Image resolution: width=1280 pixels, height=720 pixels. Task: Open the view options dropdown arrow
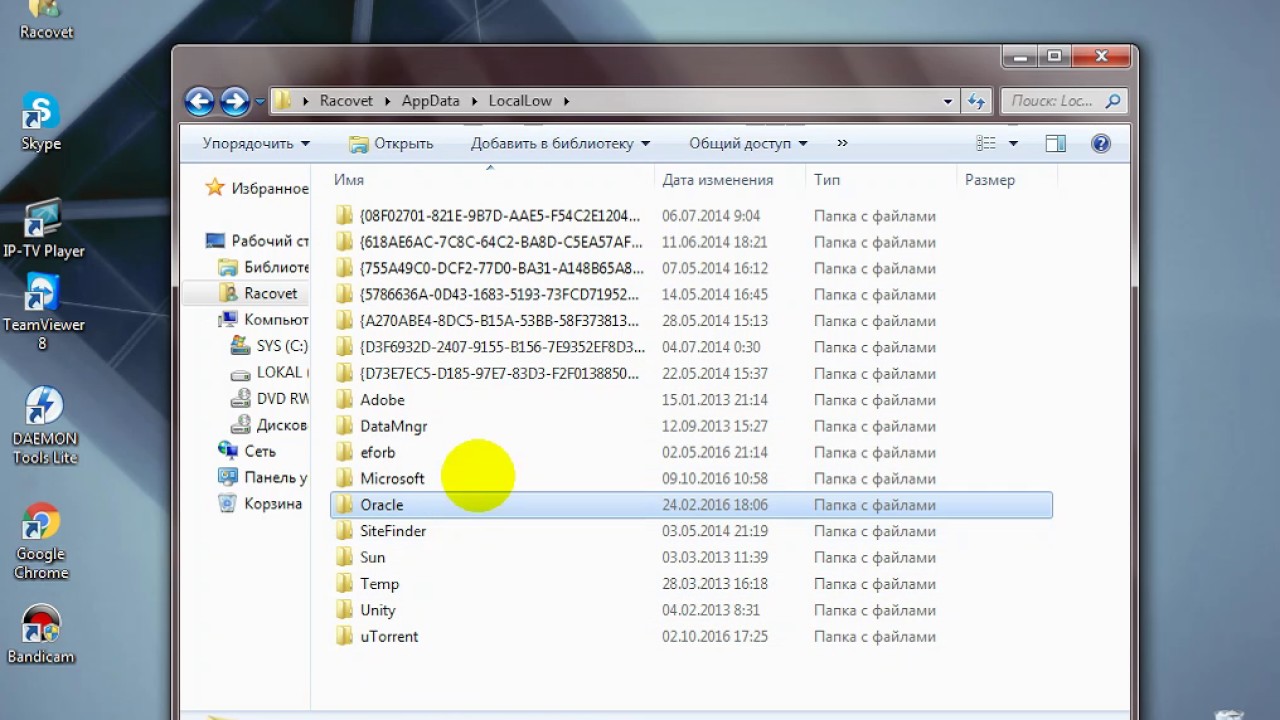(1013, 144)
